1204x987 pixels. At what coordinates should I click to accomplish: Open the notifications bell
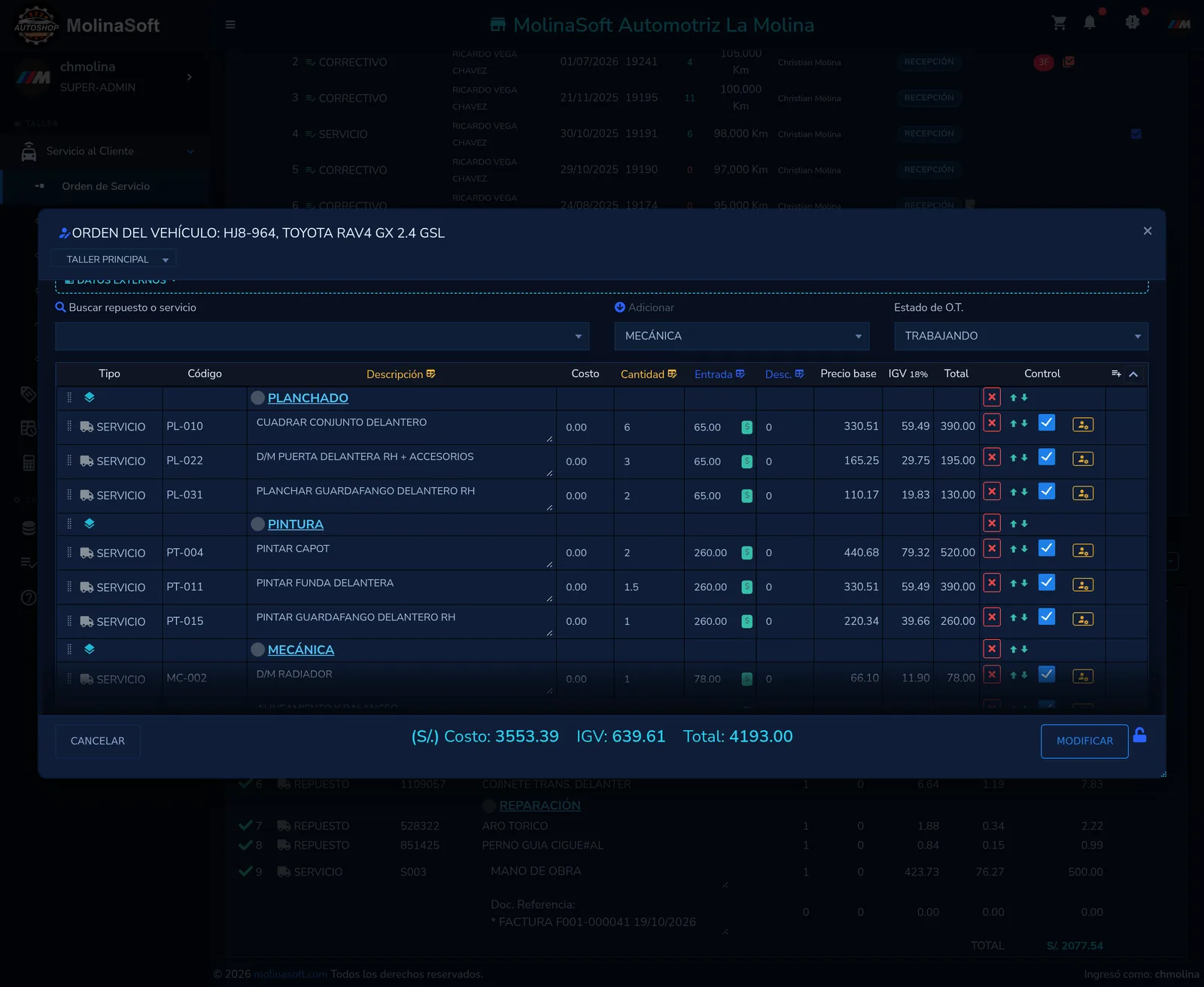coord(1090,23)
